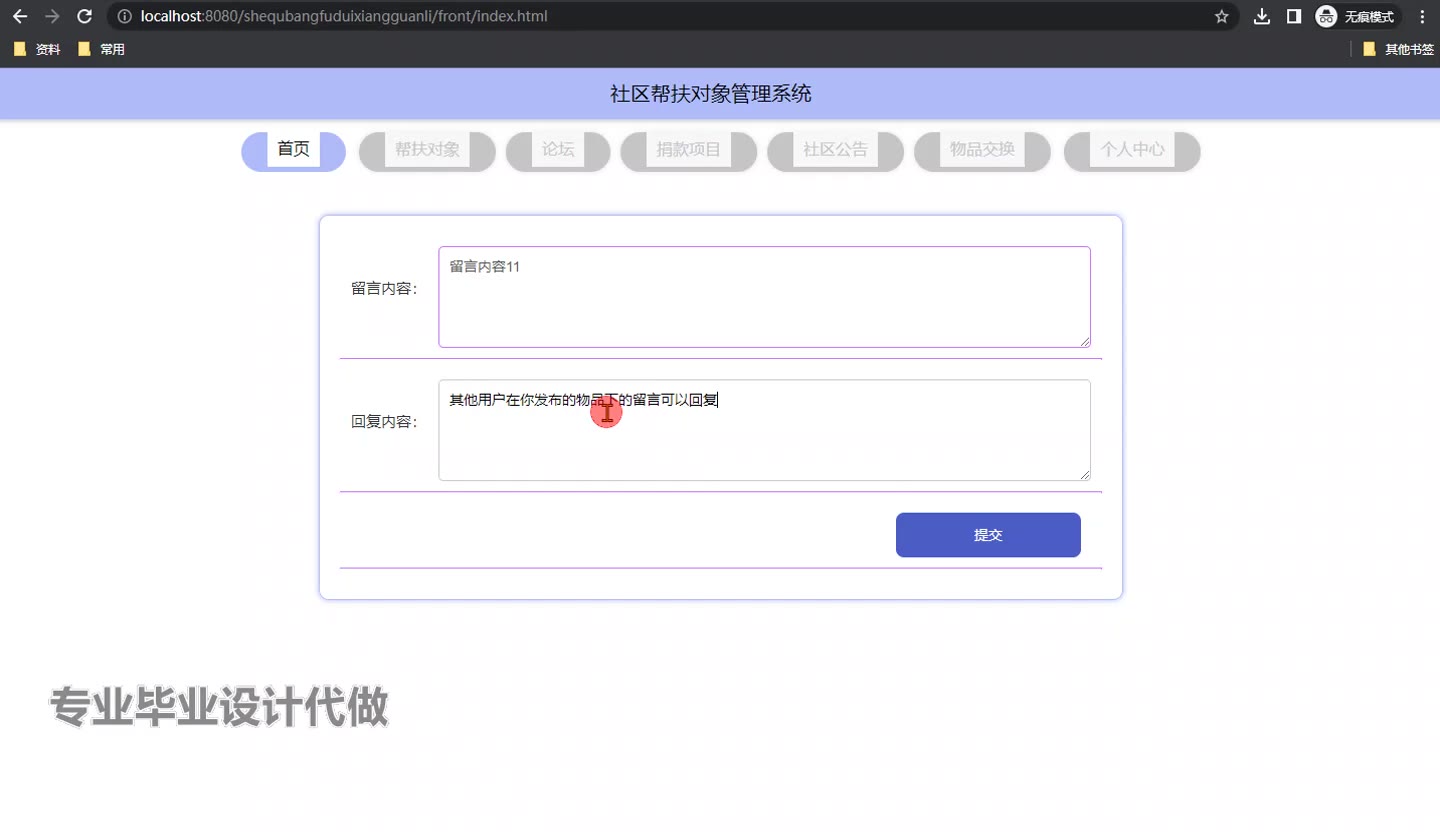This screenshot has width=1440, height=832.
Task: Grab the 回复内容 textarea resize handle
Action: pos(1084,474)
